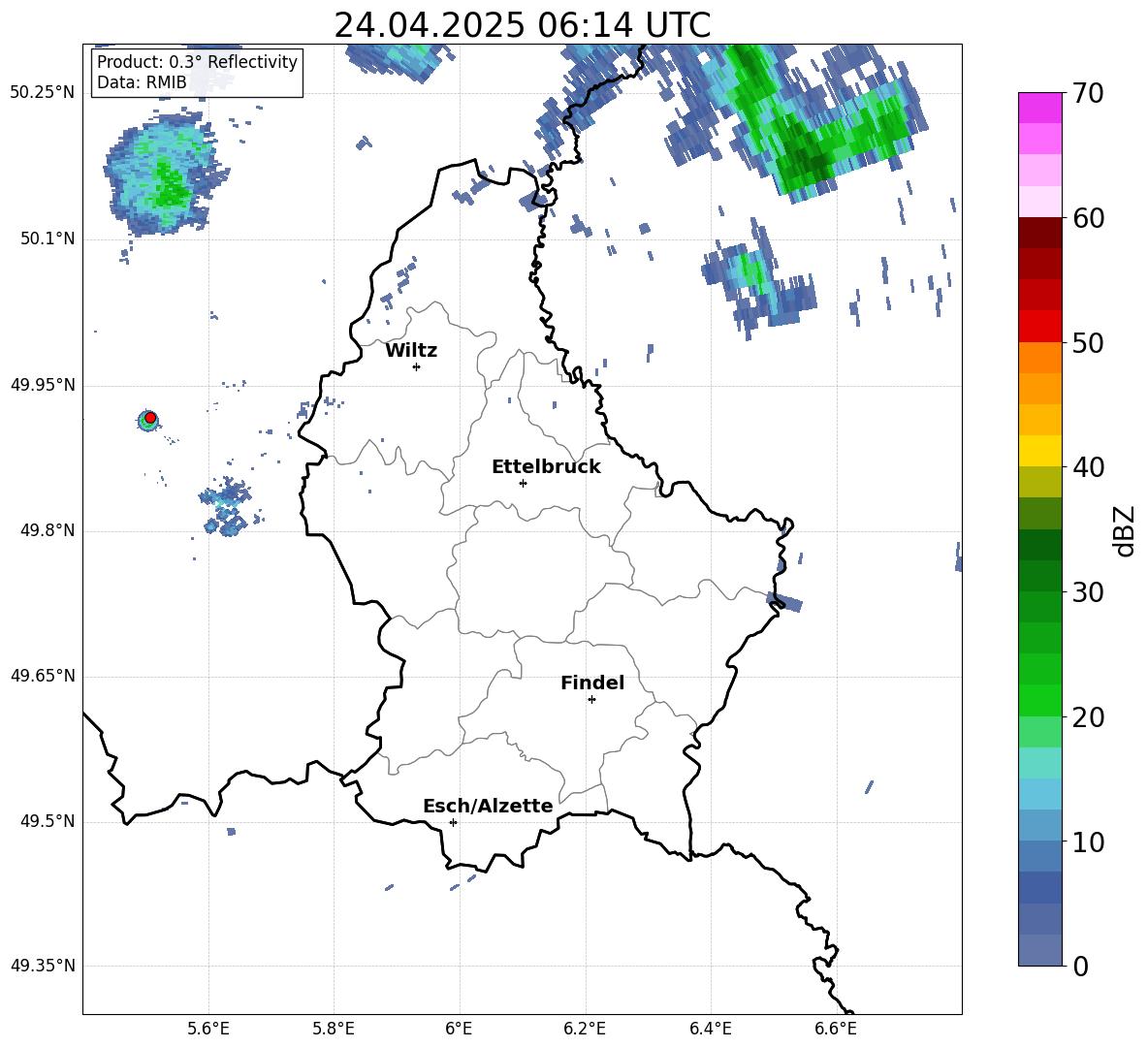Click the orange colorbar segment below 50
This screenshot has width=1148, height=1048.
point(1039,358)
